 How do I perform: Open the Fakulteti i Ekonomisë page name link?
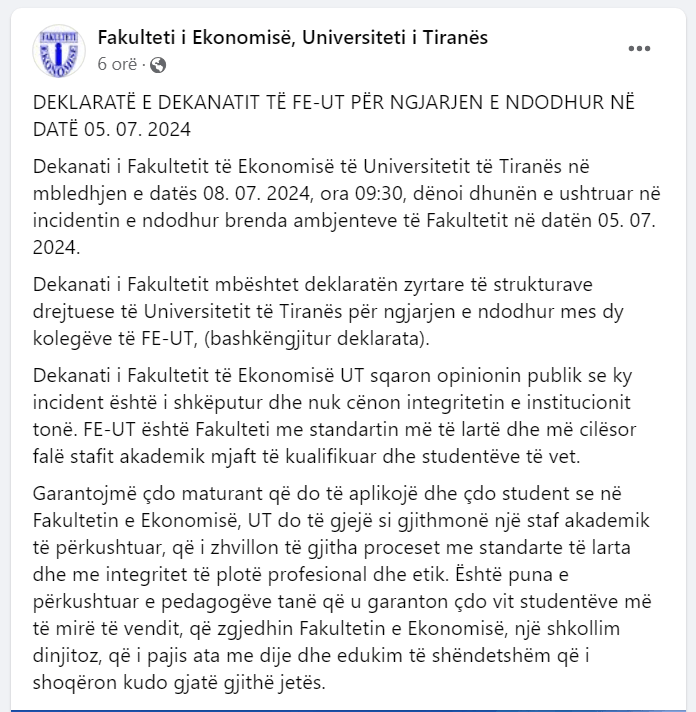tap(292, 38)
